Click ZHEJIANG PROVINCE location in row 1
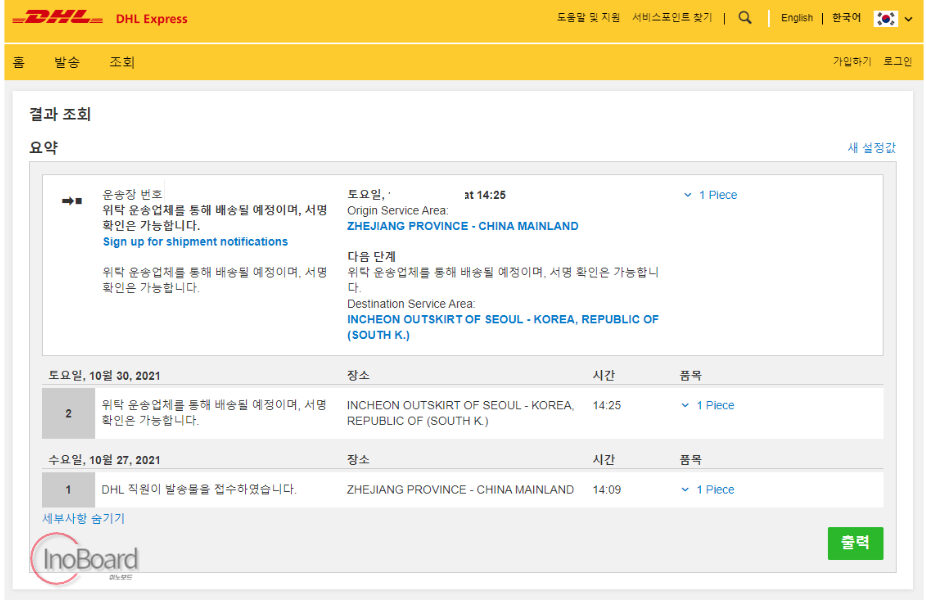The height and width of the screenshot is (600, 926). click(460, 490)
